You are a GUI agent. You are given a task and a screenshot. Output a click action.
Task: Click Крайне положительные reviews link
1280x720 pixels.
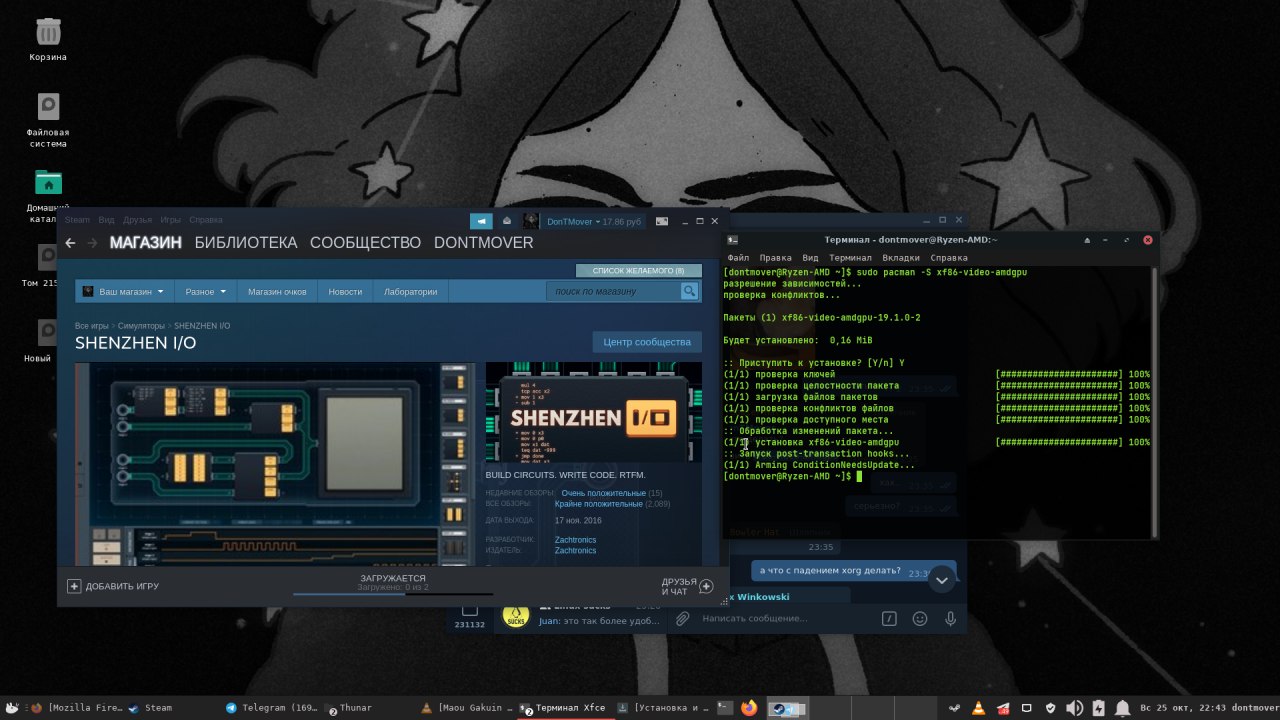(x=600, y=504)
